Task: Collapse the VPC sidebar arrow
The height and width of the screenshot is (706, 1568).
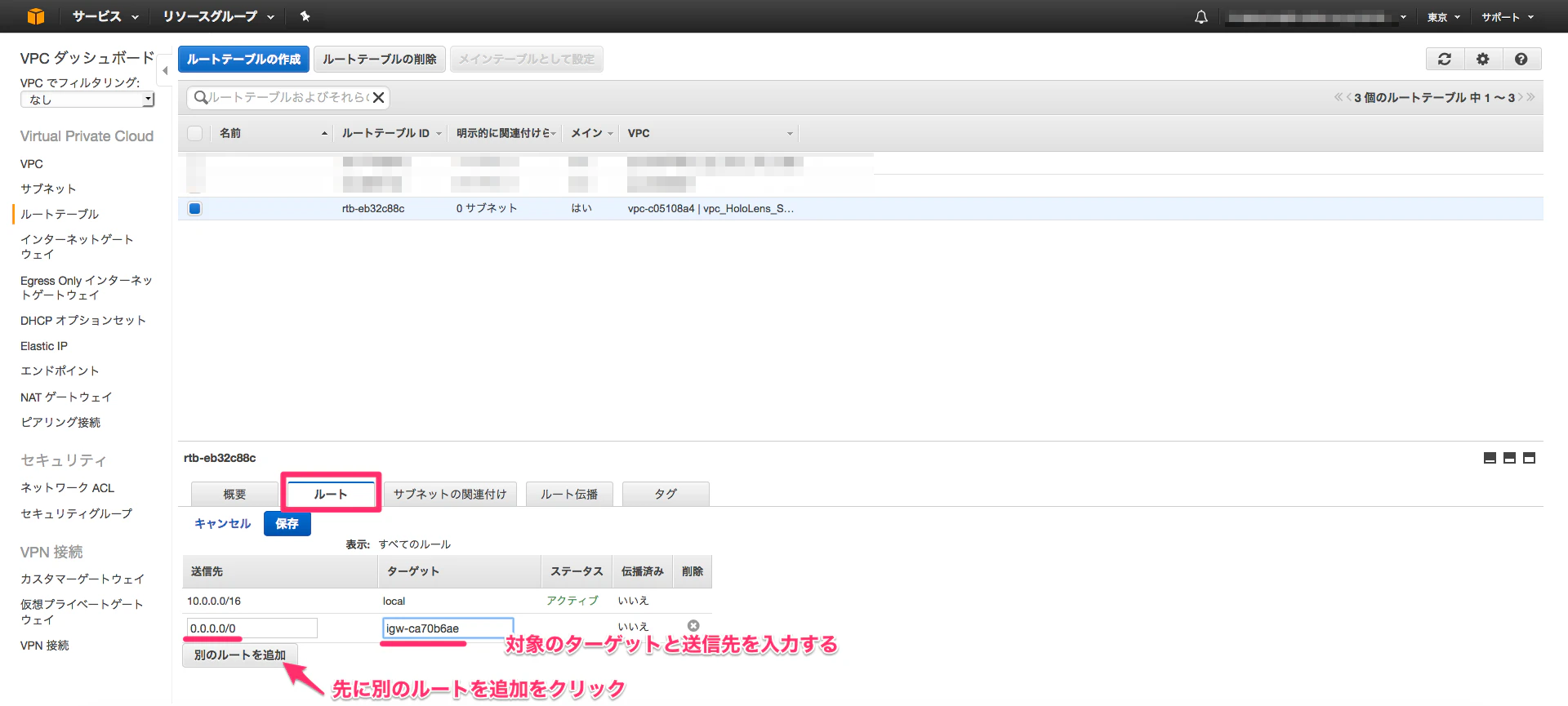Action: point(165,71)
